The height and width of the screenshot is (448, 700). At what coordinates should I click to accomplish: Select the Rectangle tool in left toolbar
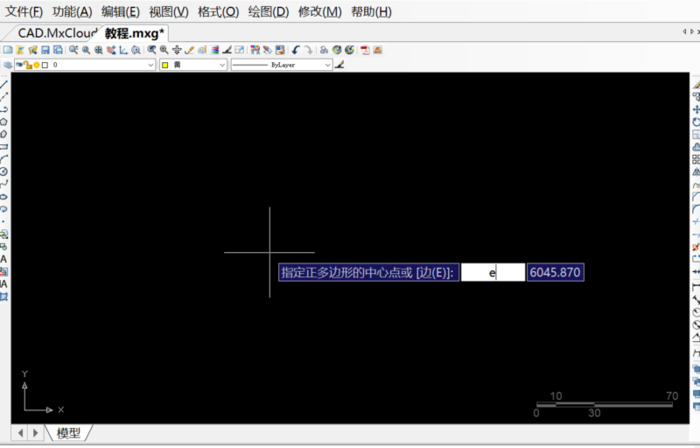point(5,146)
